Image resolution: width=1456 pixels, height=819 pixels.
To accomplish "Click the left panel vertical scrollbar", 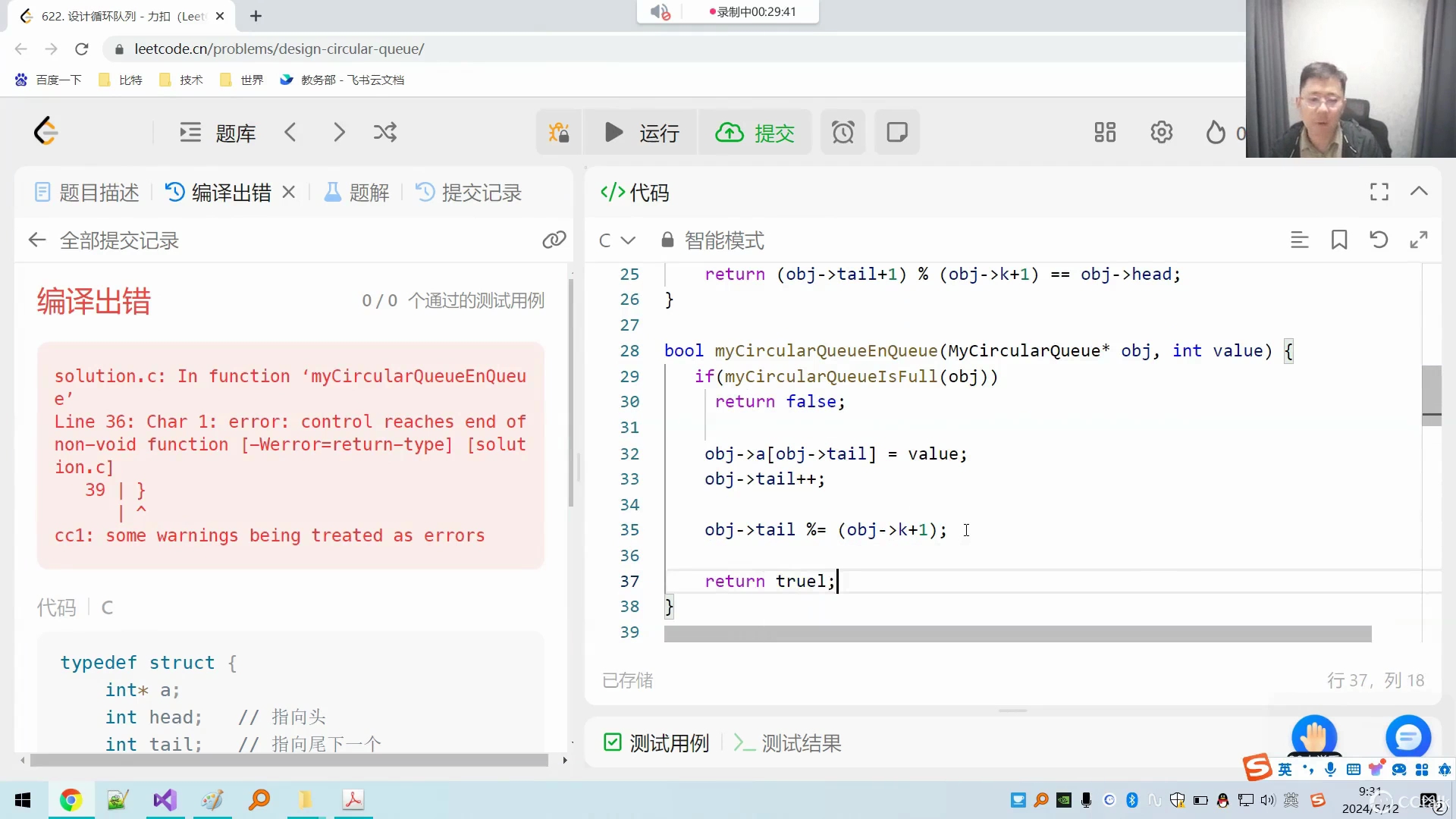I will point(571,393).
